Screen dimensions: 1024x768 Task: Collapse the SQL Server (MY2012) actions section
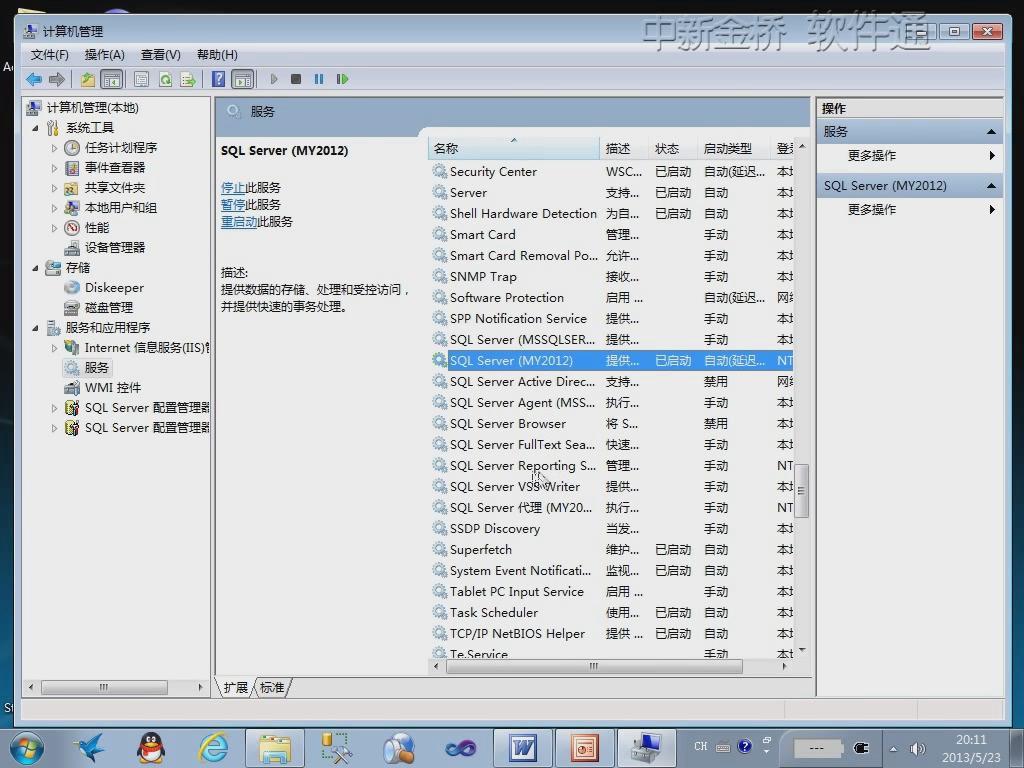(991, 186)
